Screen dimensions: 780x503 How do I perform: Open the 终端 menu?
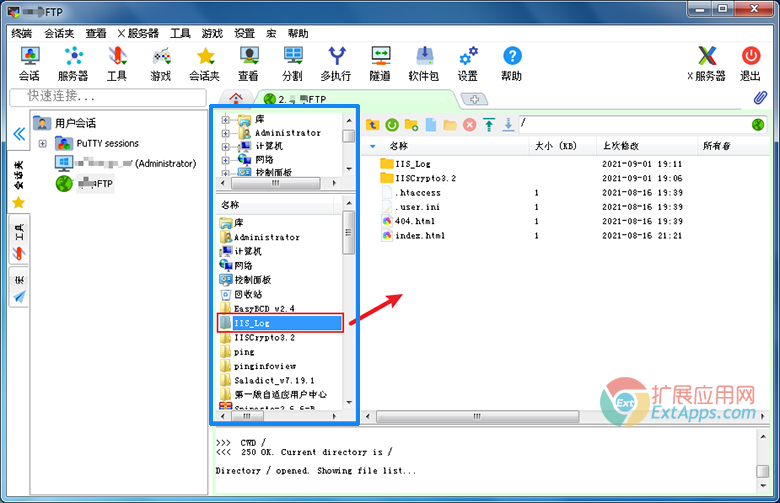tap(21, 33)
